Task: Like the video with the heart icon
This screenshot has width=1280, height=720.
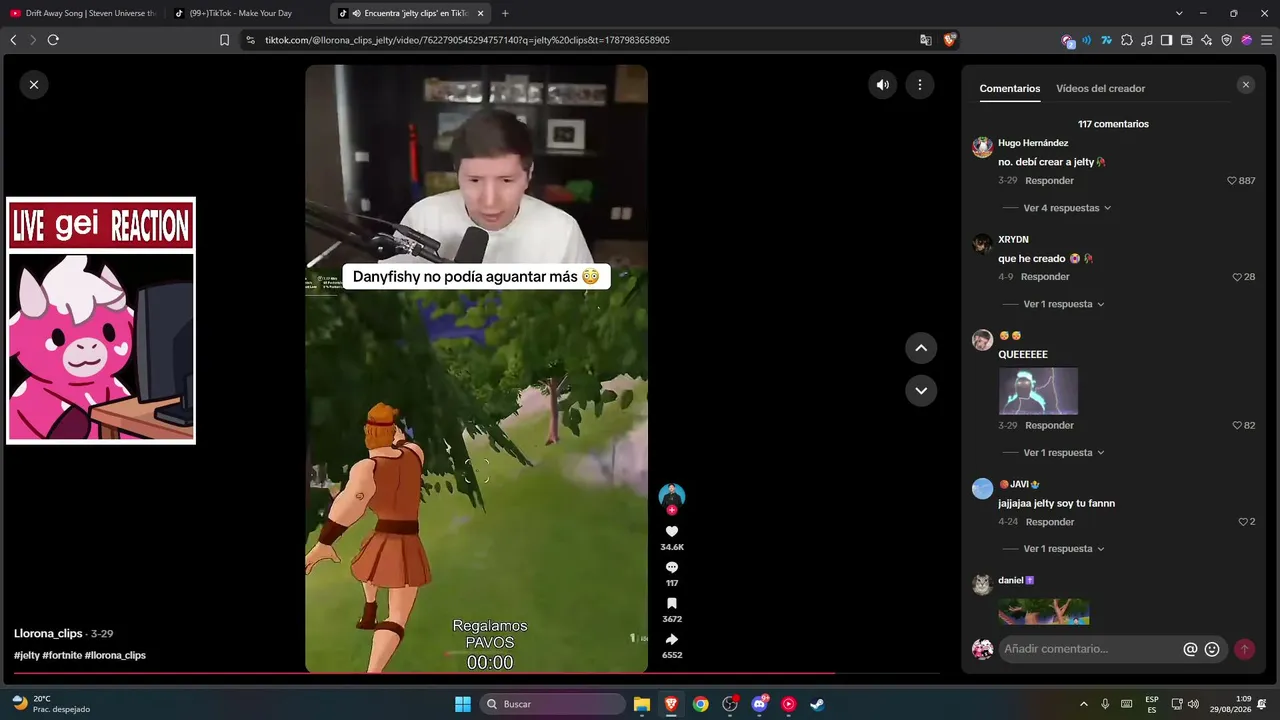Action: pos(672,532)
